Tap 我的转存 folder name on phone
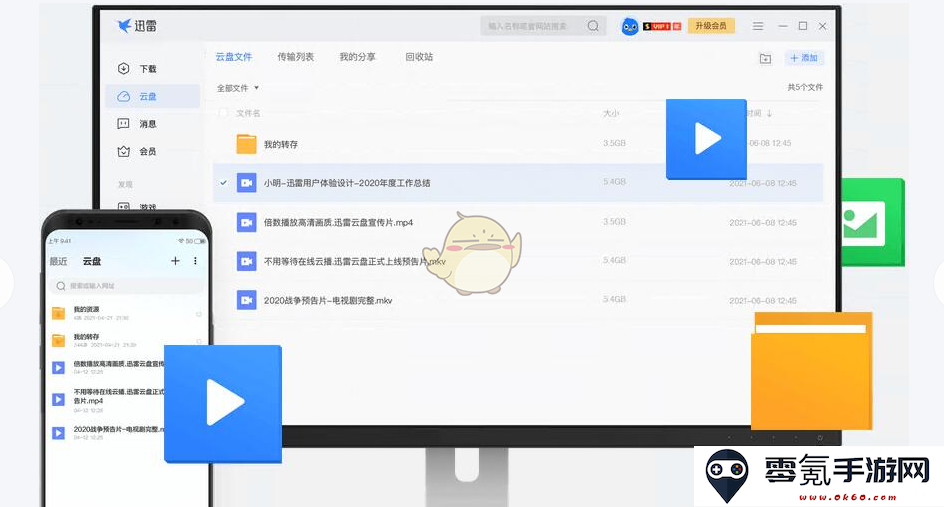 [x=86, y=337]
